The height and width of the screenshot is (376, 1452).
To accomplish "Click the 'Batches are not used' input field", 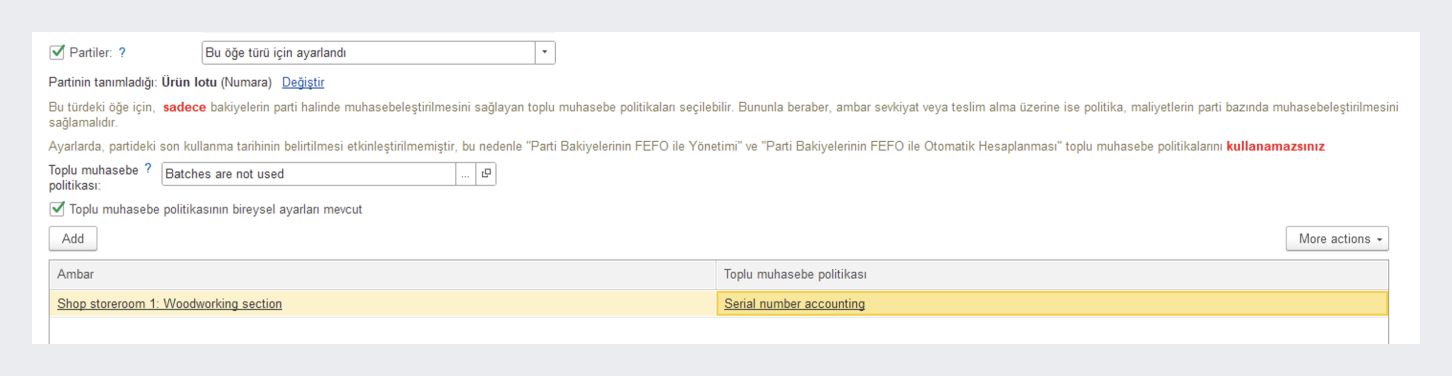I will tap(309, 174).
